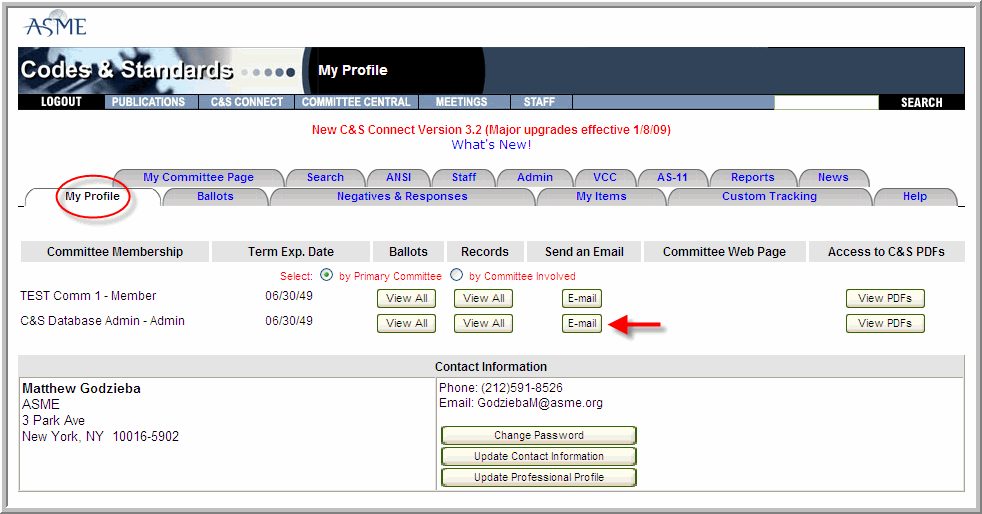982x514 pixels.
Task: Click the Committee Web Page header
Action: point(724,252)
